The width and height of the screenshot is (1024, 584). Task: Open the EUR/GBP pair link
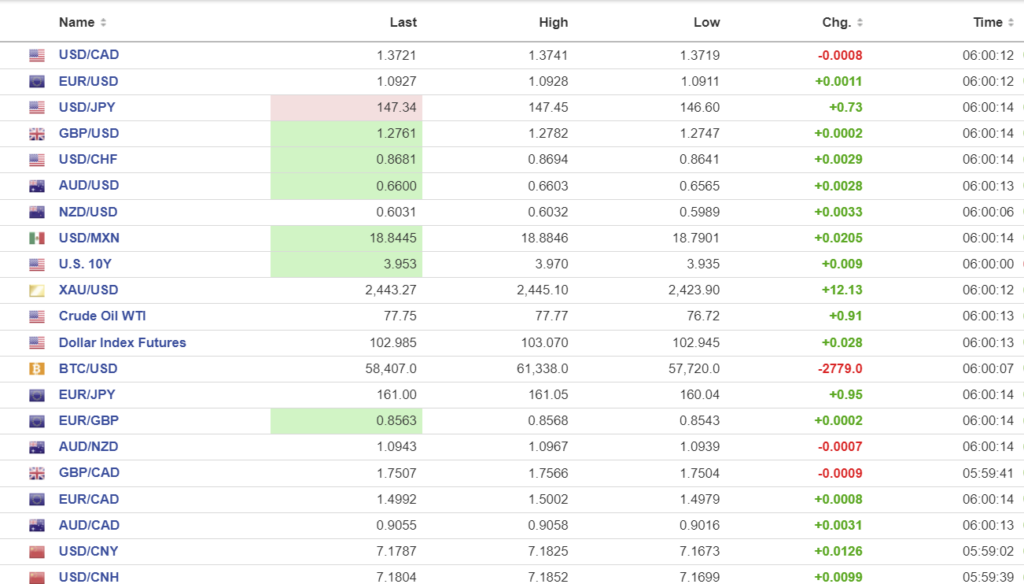88,421
